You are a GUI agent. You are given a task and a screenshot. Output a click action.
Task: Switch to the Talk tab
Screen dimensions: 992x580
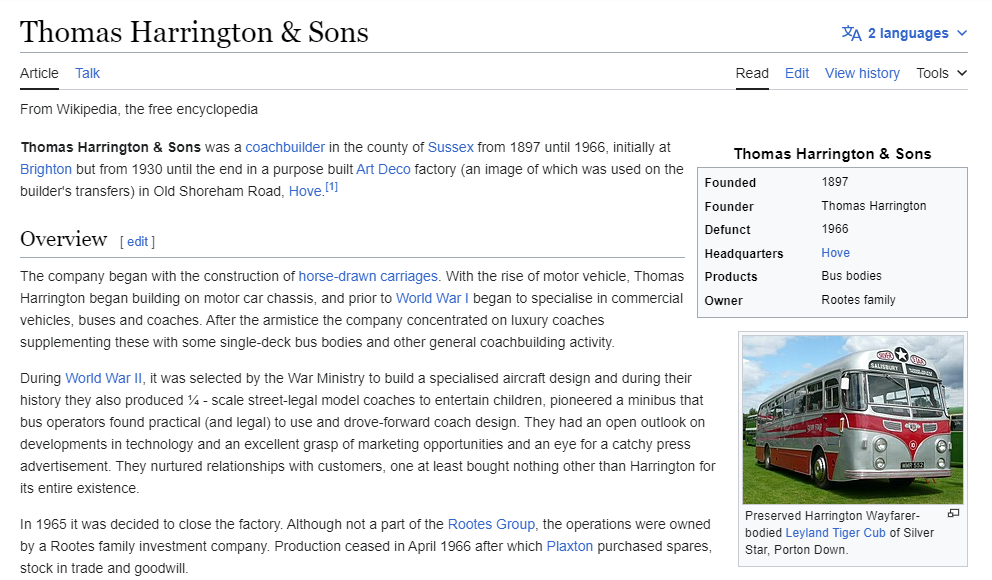click(87, 73)
